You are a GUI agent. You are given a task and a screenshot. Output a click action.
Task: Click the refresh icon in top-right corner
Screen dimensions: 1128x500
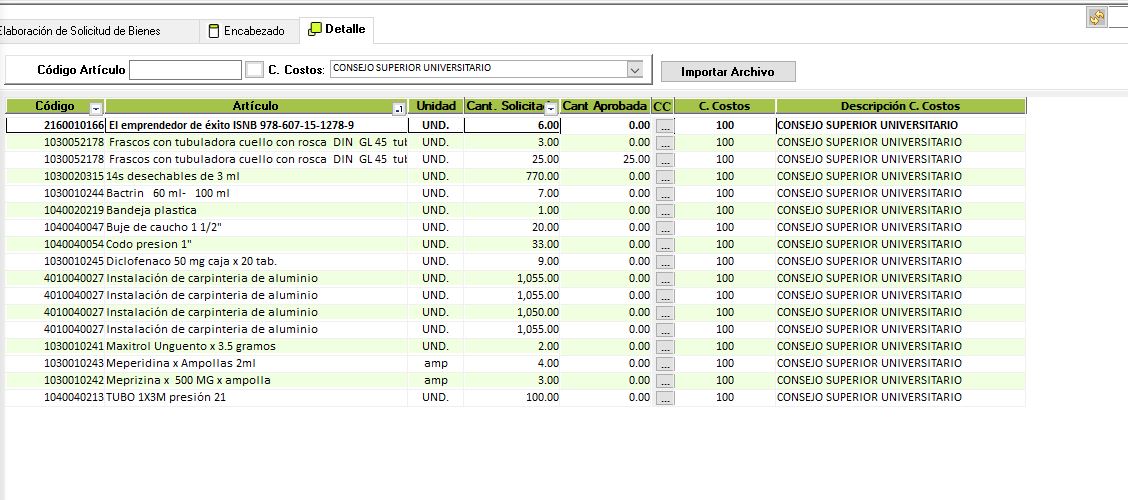point(1096,18)
